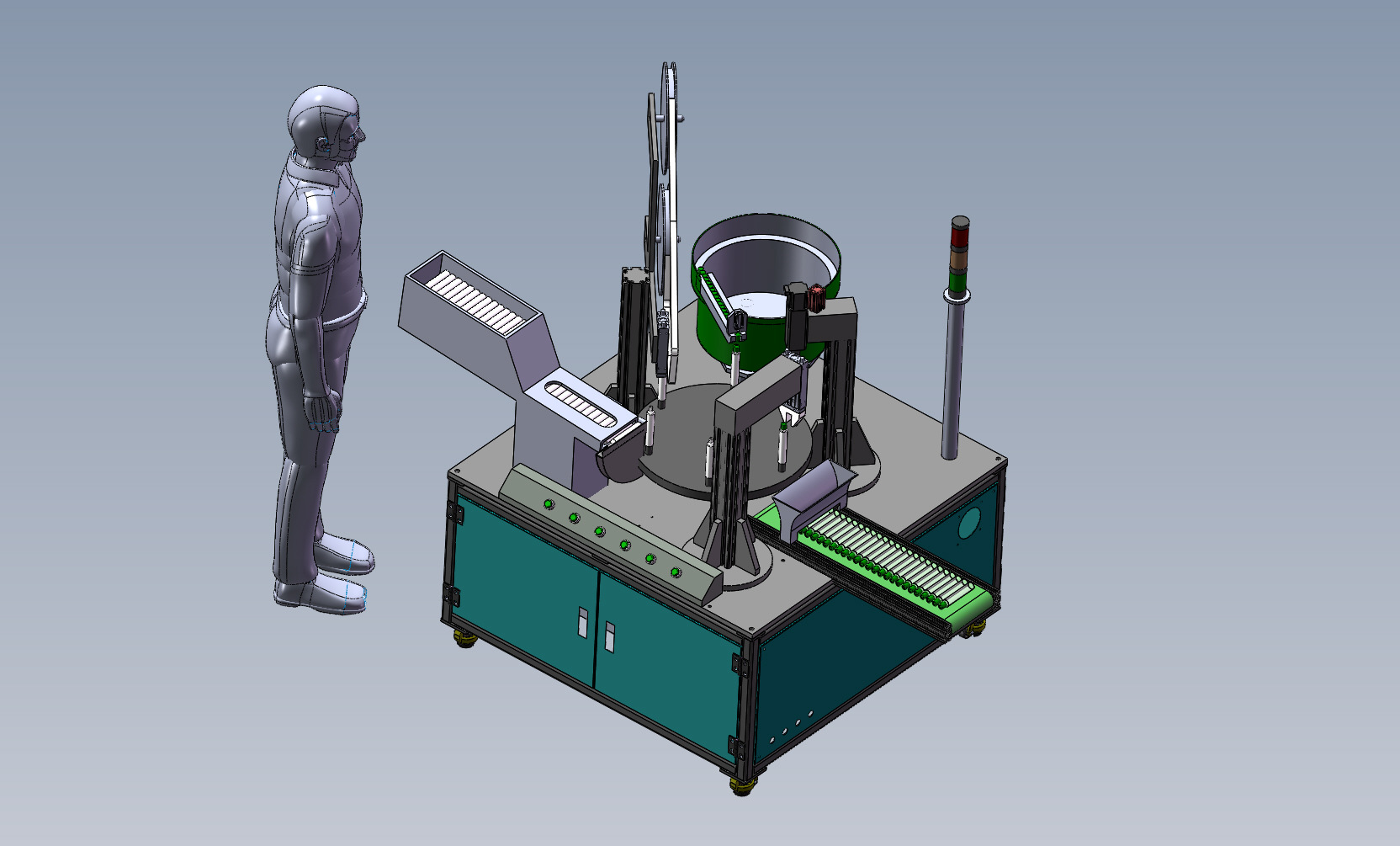Click the rightmost green control panel button

coord(676,572)
